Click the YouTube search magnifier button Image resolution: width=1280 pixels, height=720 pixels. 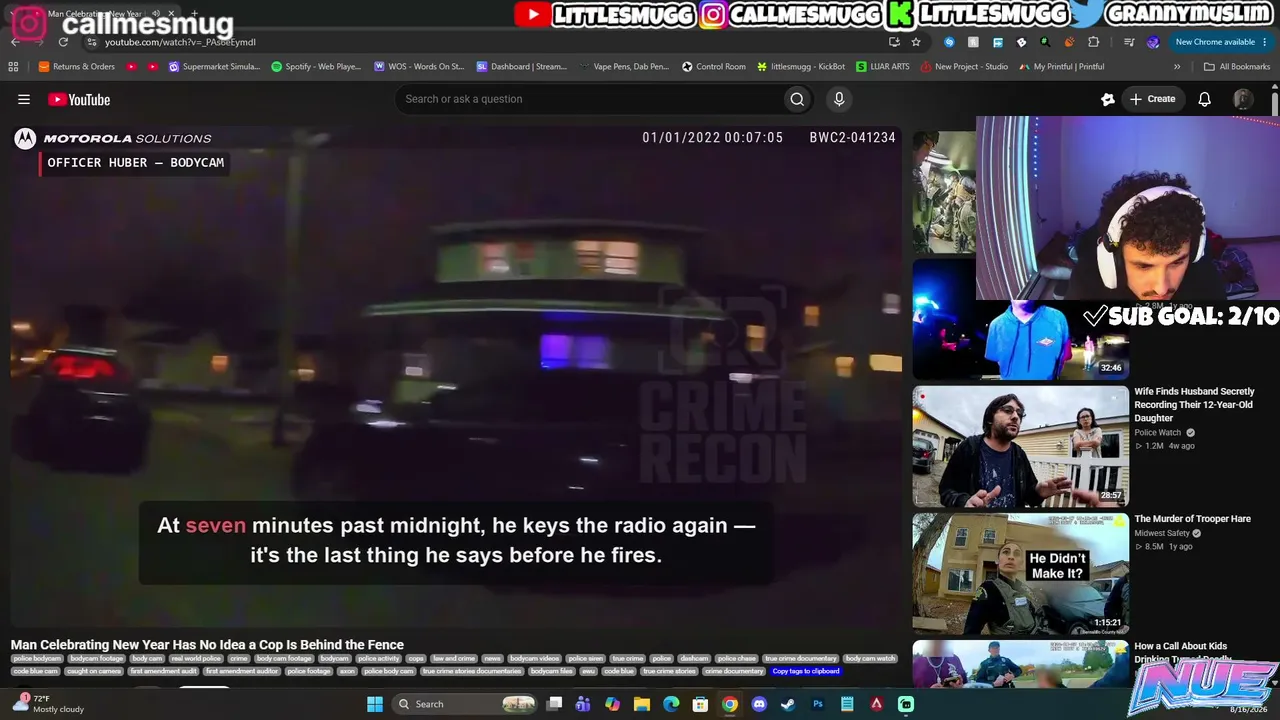797,99
